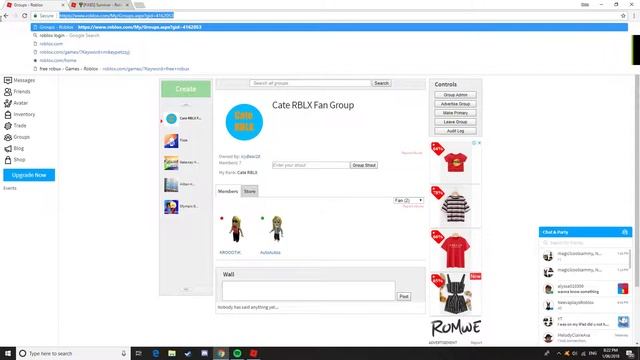Choose free robux Games suggestion
This screenshot has width=640, height=360.
pos(329,69)
